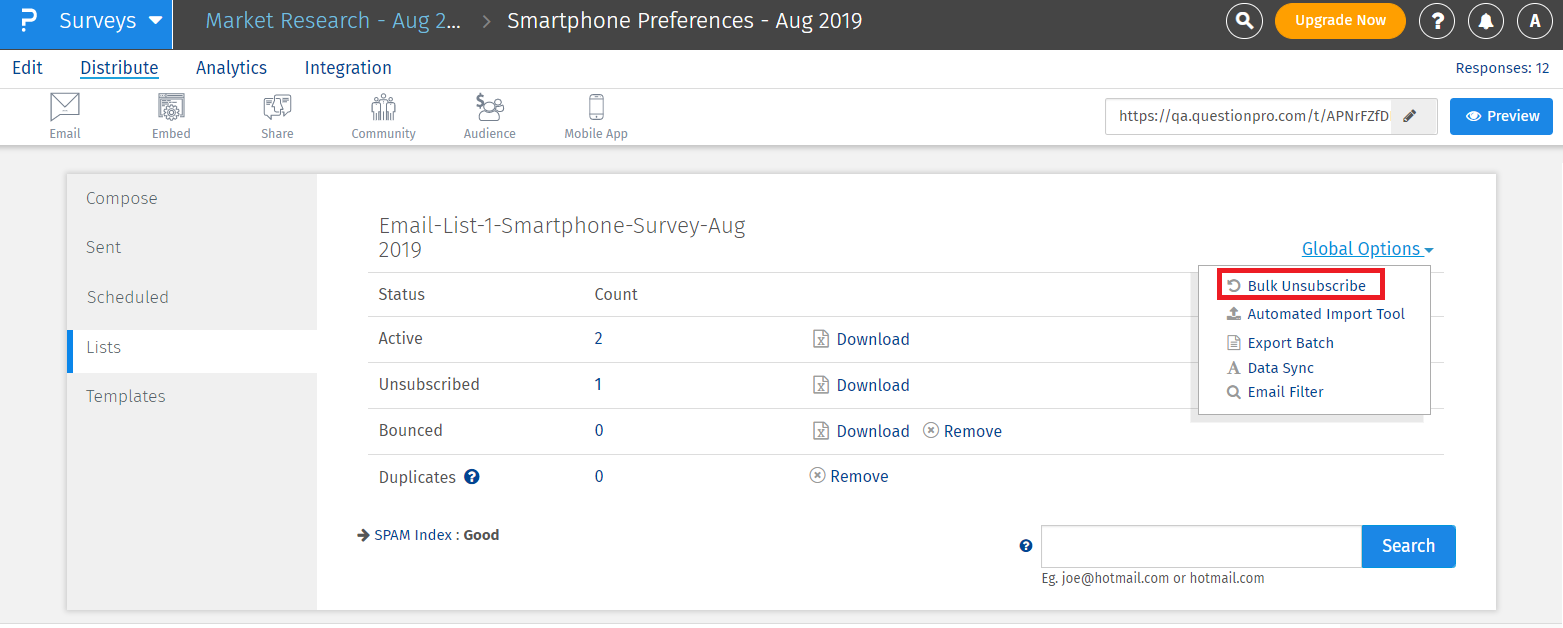Click the Upgrade Now button

pos(1340,20)
